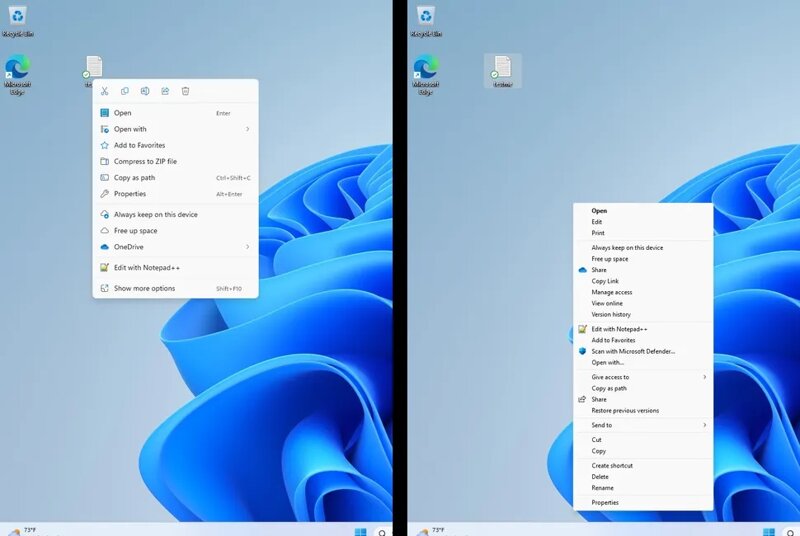Choose Rename in classic menu
This screenshot has width=800, height=536.
643,488
